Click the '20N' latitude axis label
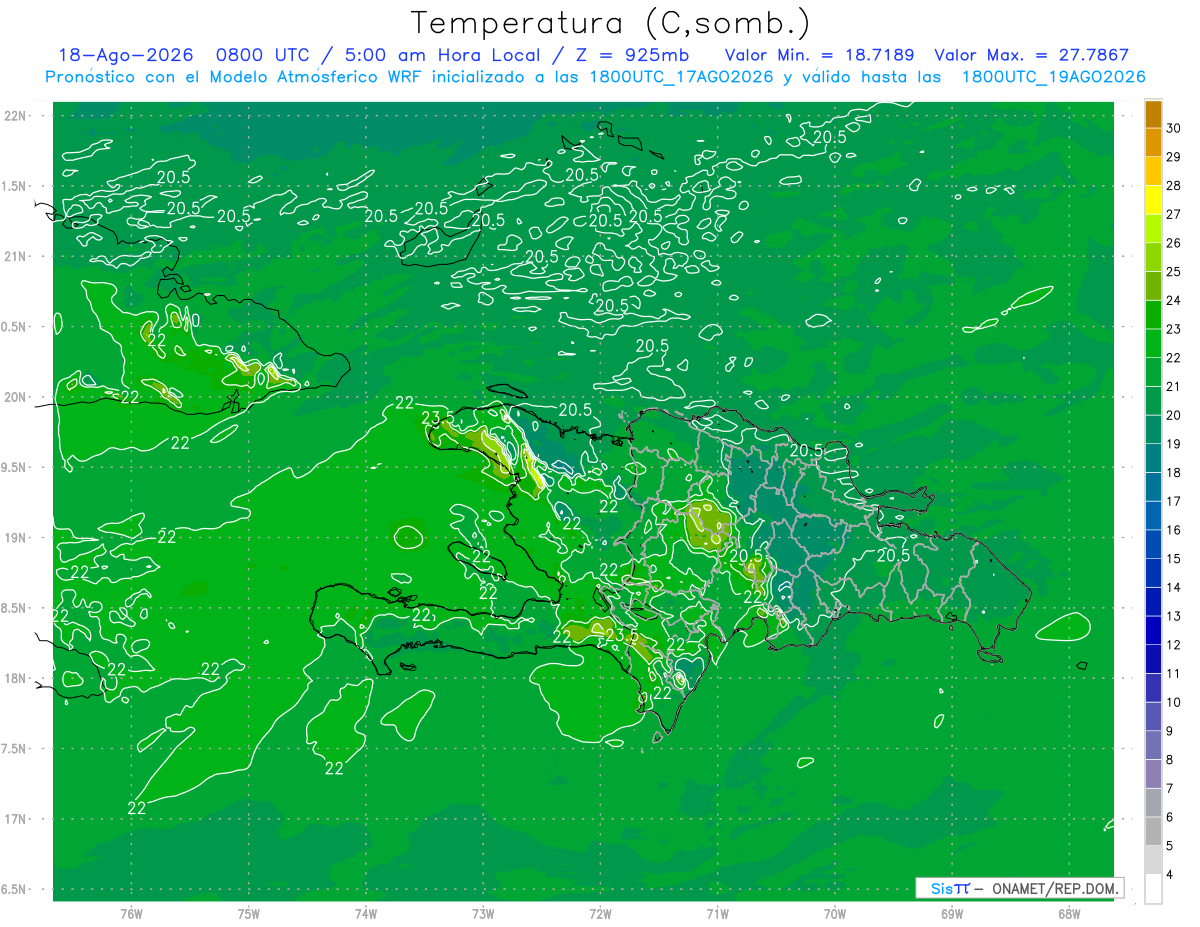This screenshot has height=927, width=1200. (16, 397)
